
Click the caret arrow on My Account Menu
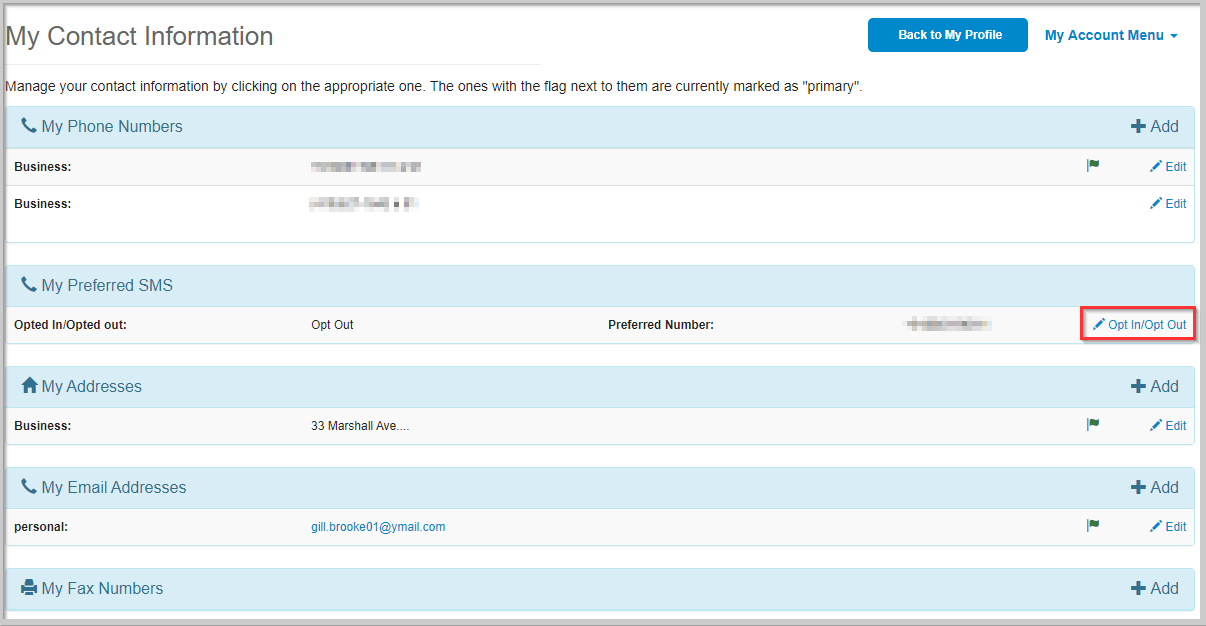(x=1174, y=36)
